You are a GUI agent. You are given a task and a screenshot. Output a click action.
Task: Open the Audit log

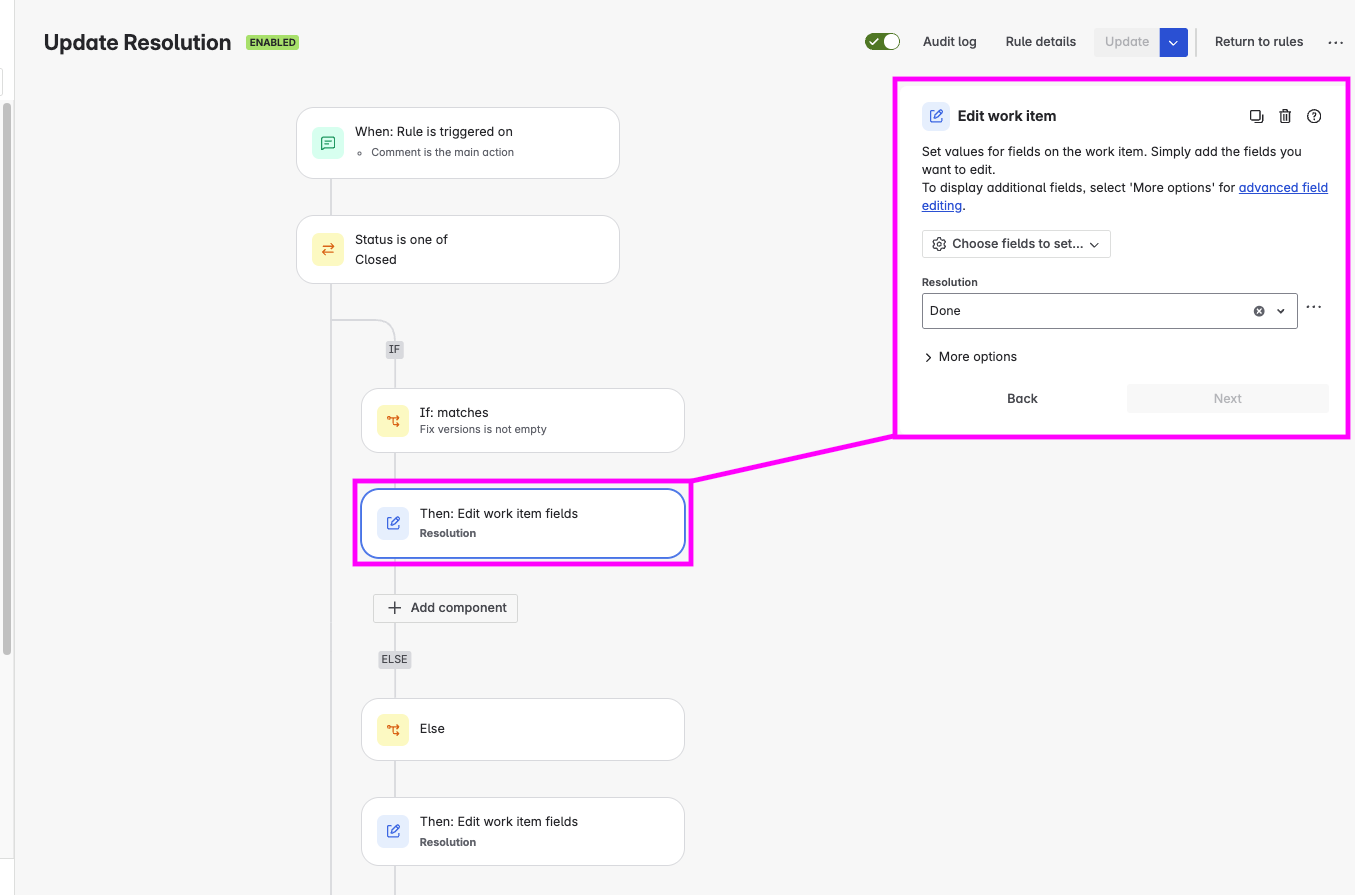click(950, 42)
